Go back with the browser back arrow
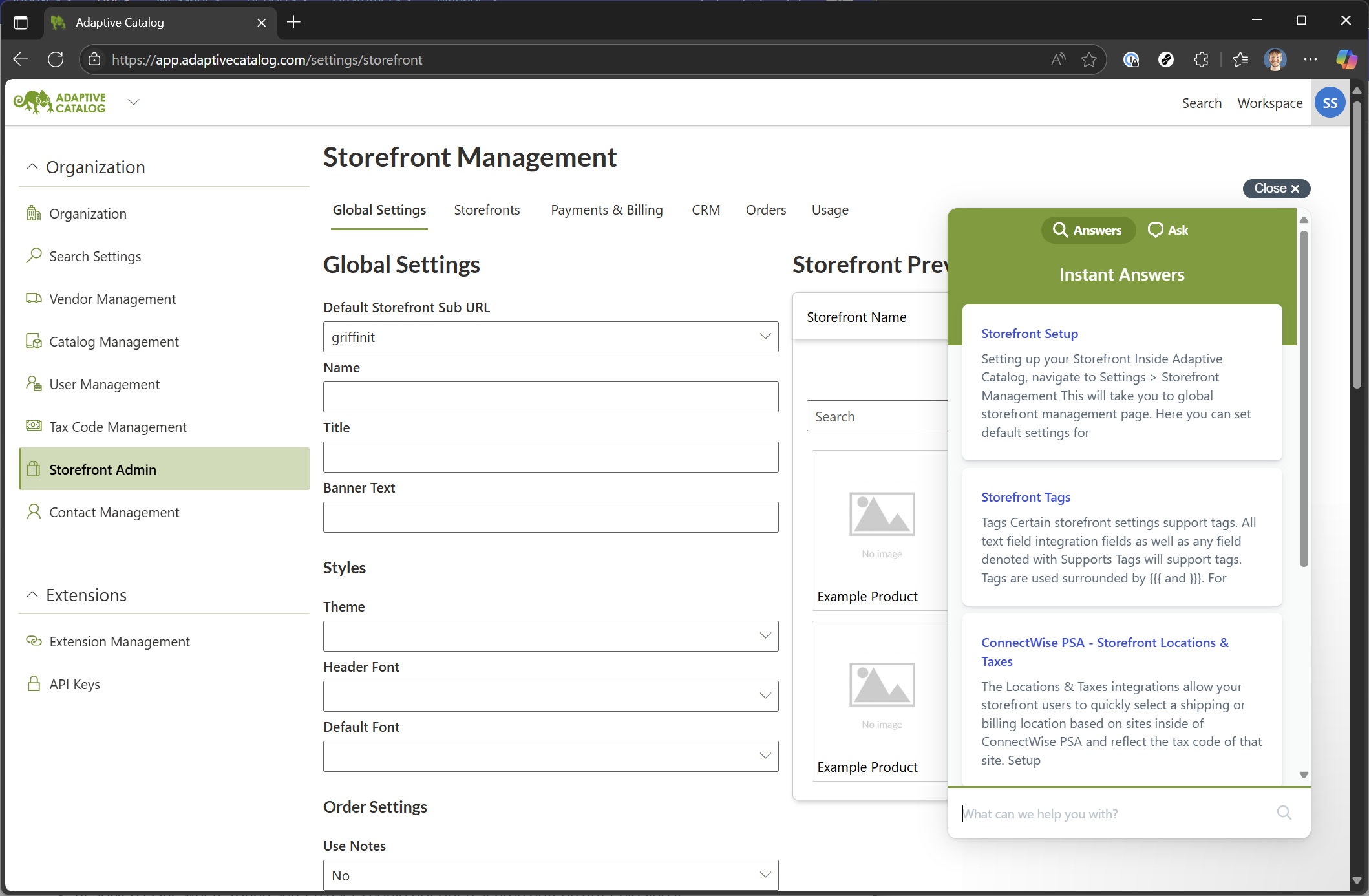Viewport: 1369px width, 896px height. click(21, 59)
